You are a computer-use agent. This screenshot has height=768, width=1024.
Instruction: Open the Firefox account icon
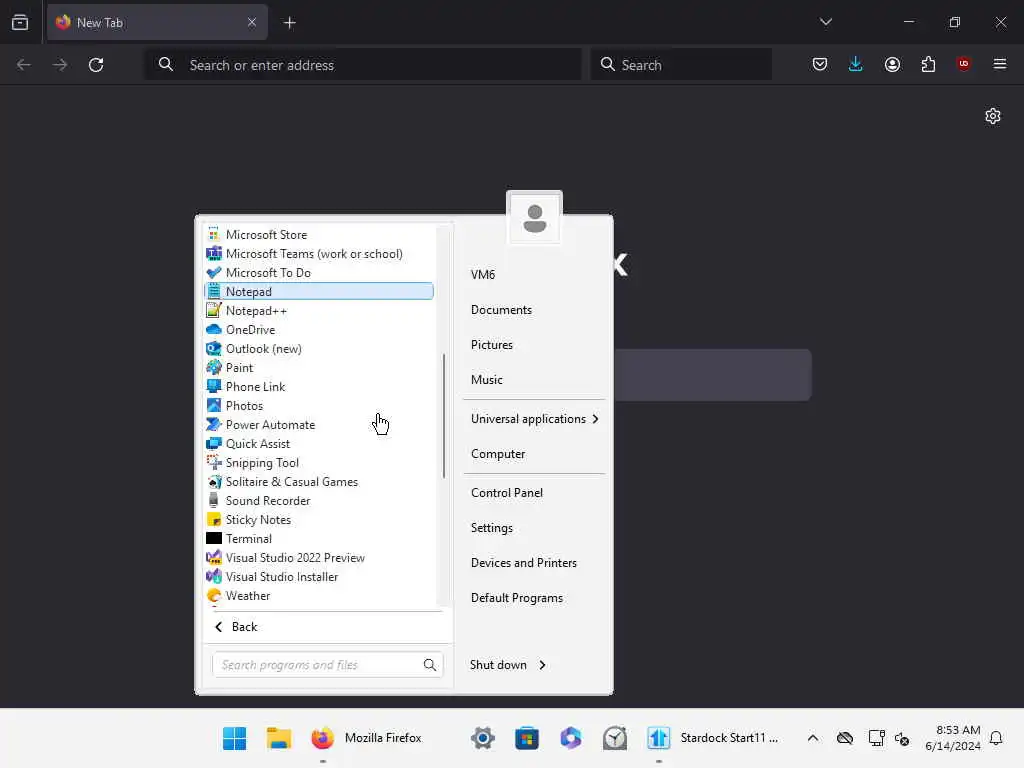[x=892, y=64]
